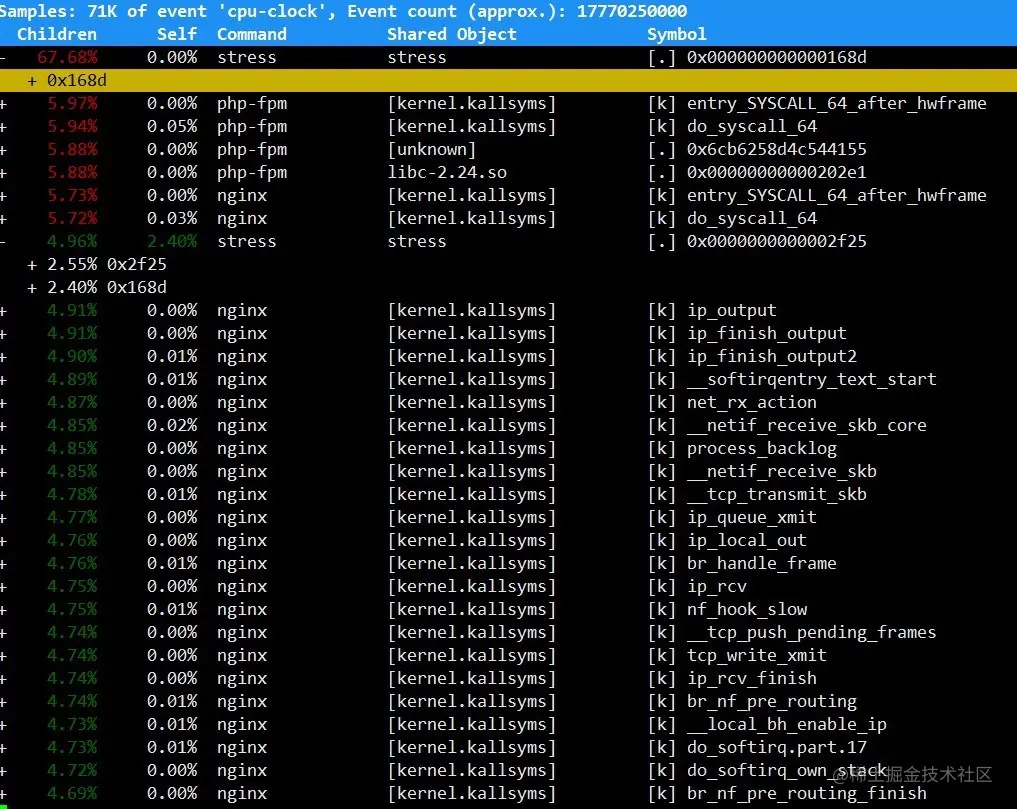Expand the 2.55% 0x2f25 child entry

(32, 265)
